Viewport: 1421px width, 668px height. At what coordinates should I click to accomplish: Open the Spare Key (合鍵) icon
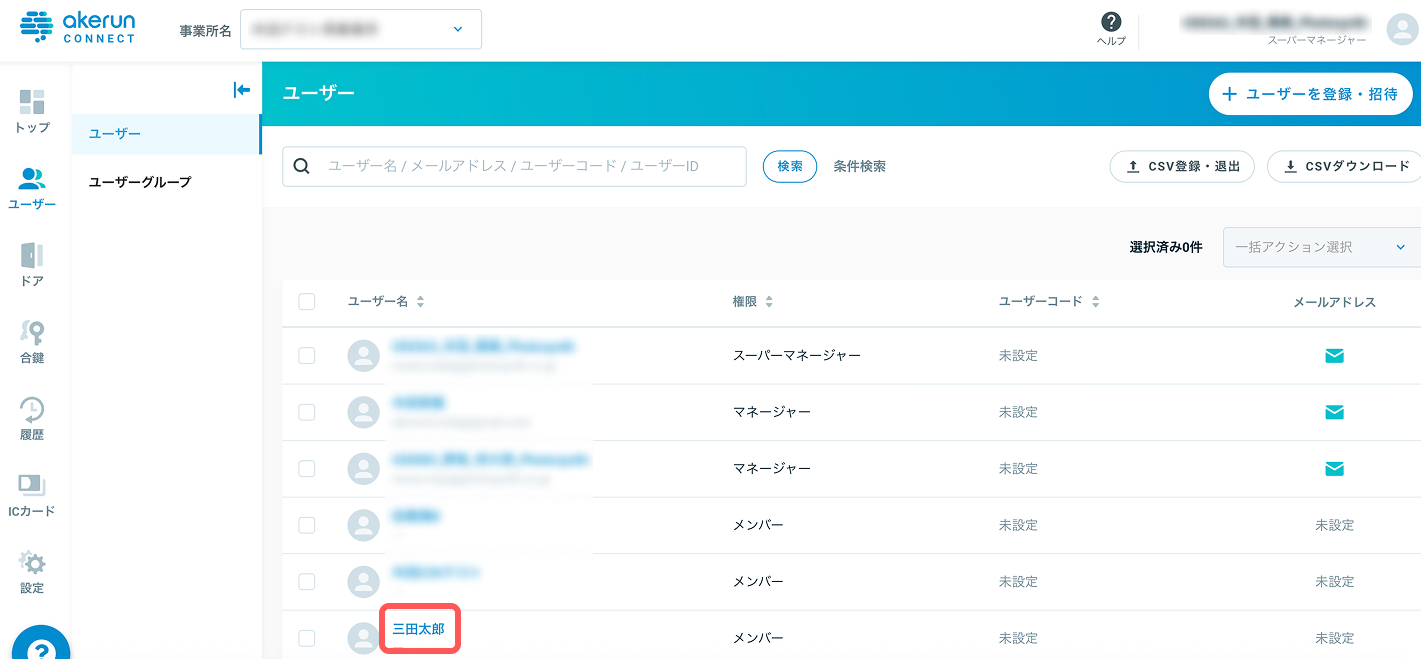(32, 332)
